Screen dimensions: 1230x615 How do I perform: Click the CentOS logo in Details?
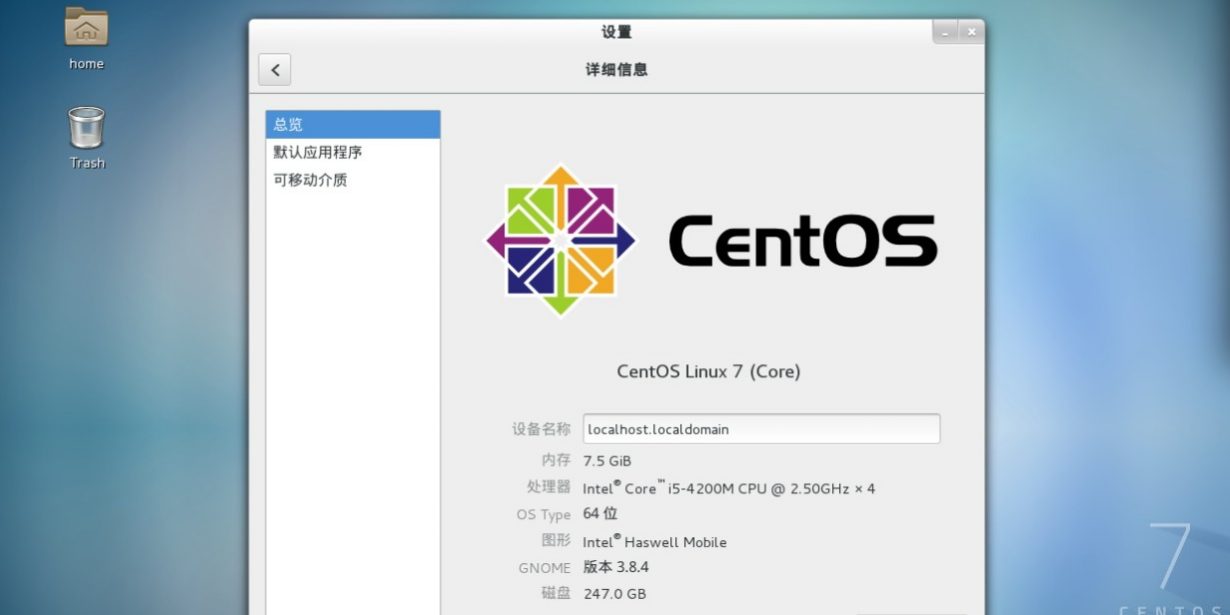pyautogui.click(x=560, y=240)
